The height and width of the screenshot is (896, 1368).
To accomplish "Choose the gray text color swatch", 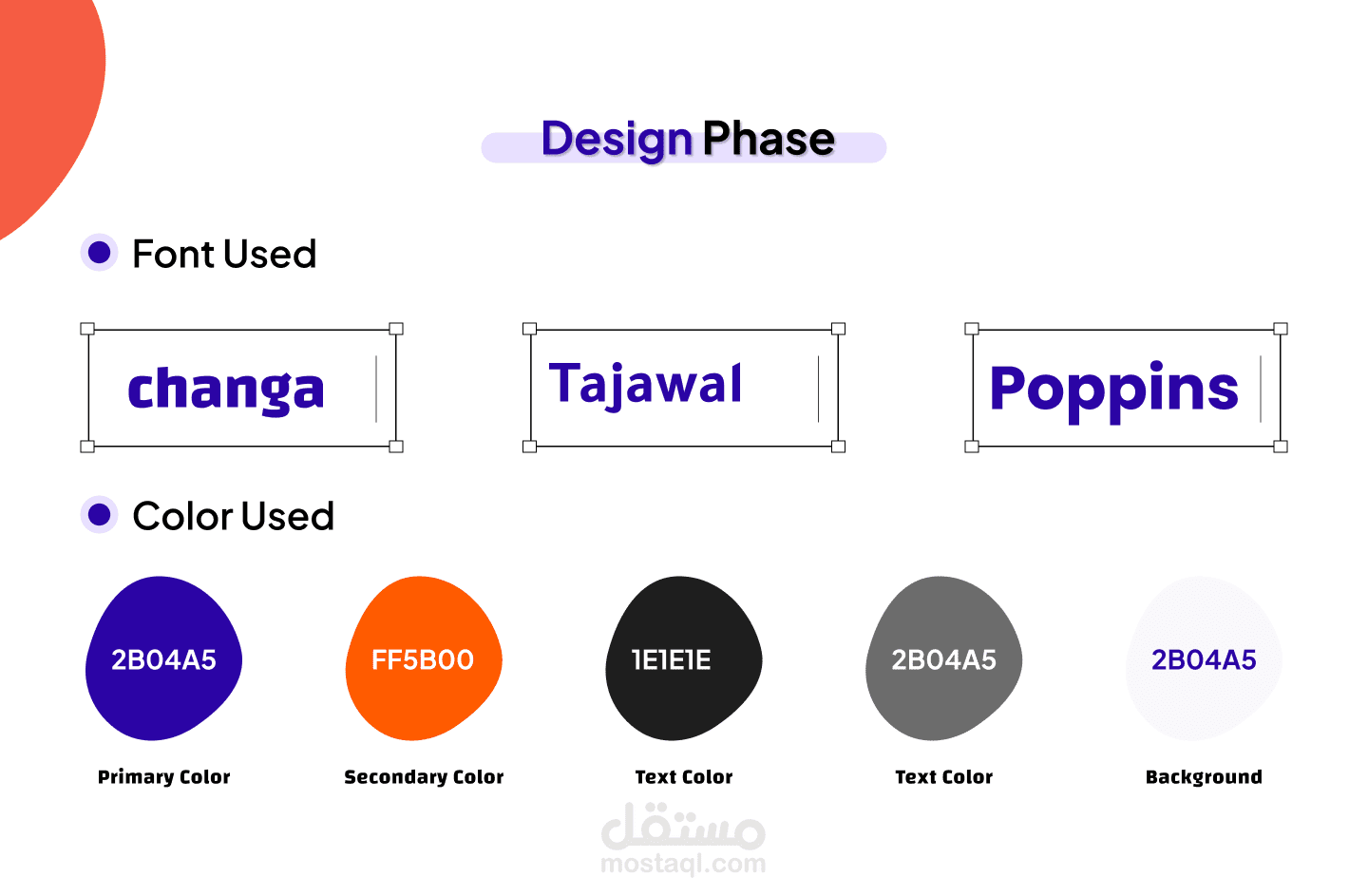I will pos(943,658).
